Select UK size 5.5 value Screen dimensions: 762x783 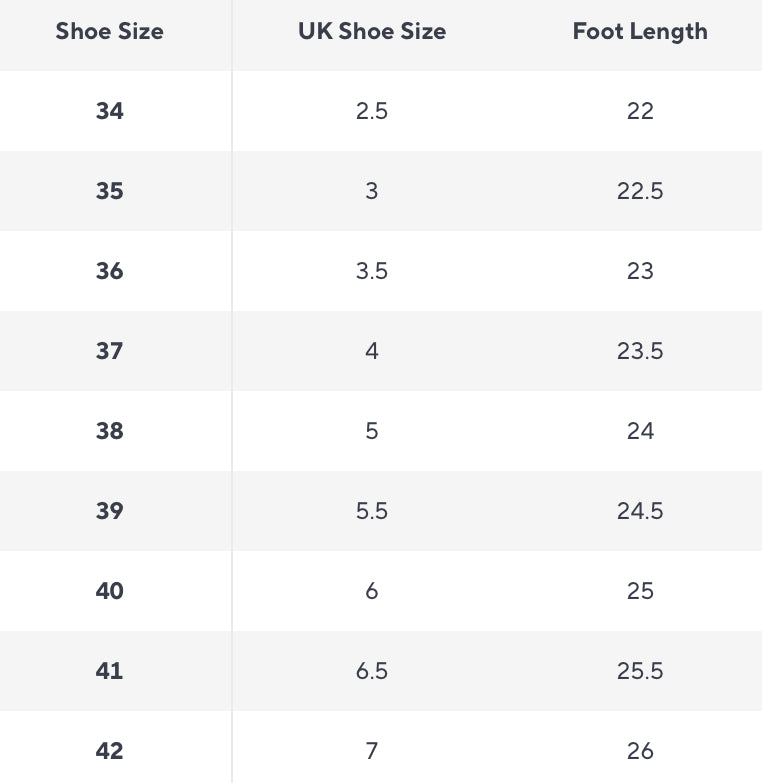[x=372, y=510]
